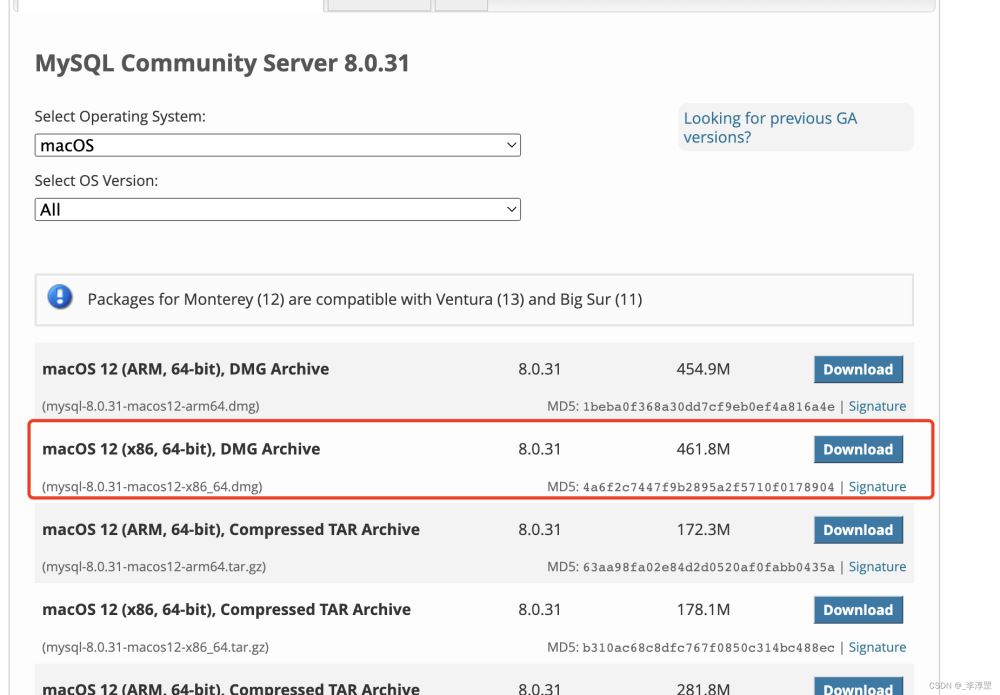
Task: View Signature for arm64.tar.gz package
Action: (x=877, y=567)
